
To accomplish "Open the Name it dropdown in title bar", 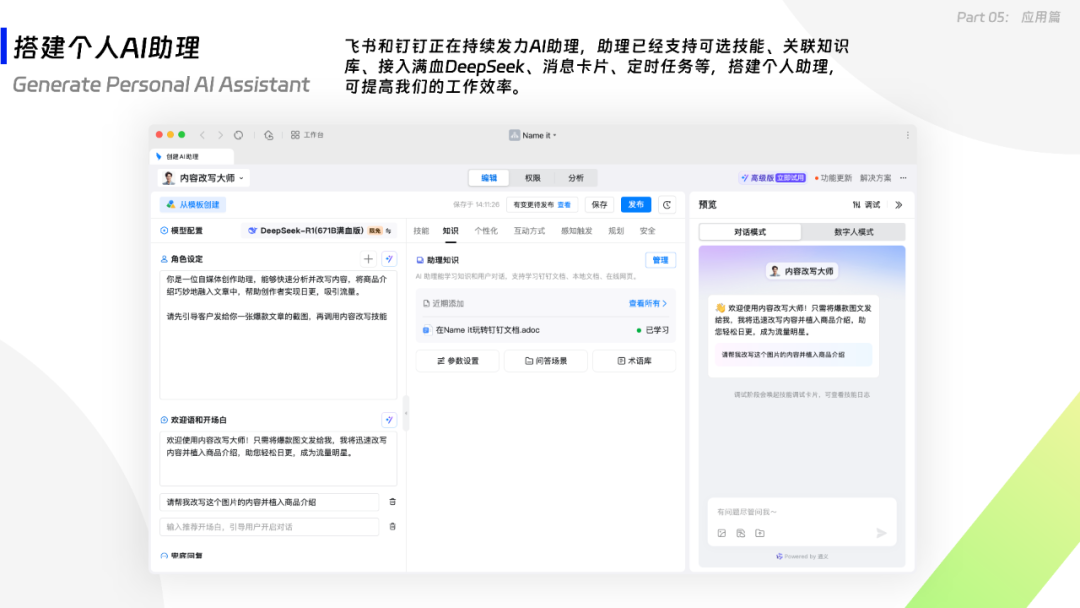I will 533,135.
